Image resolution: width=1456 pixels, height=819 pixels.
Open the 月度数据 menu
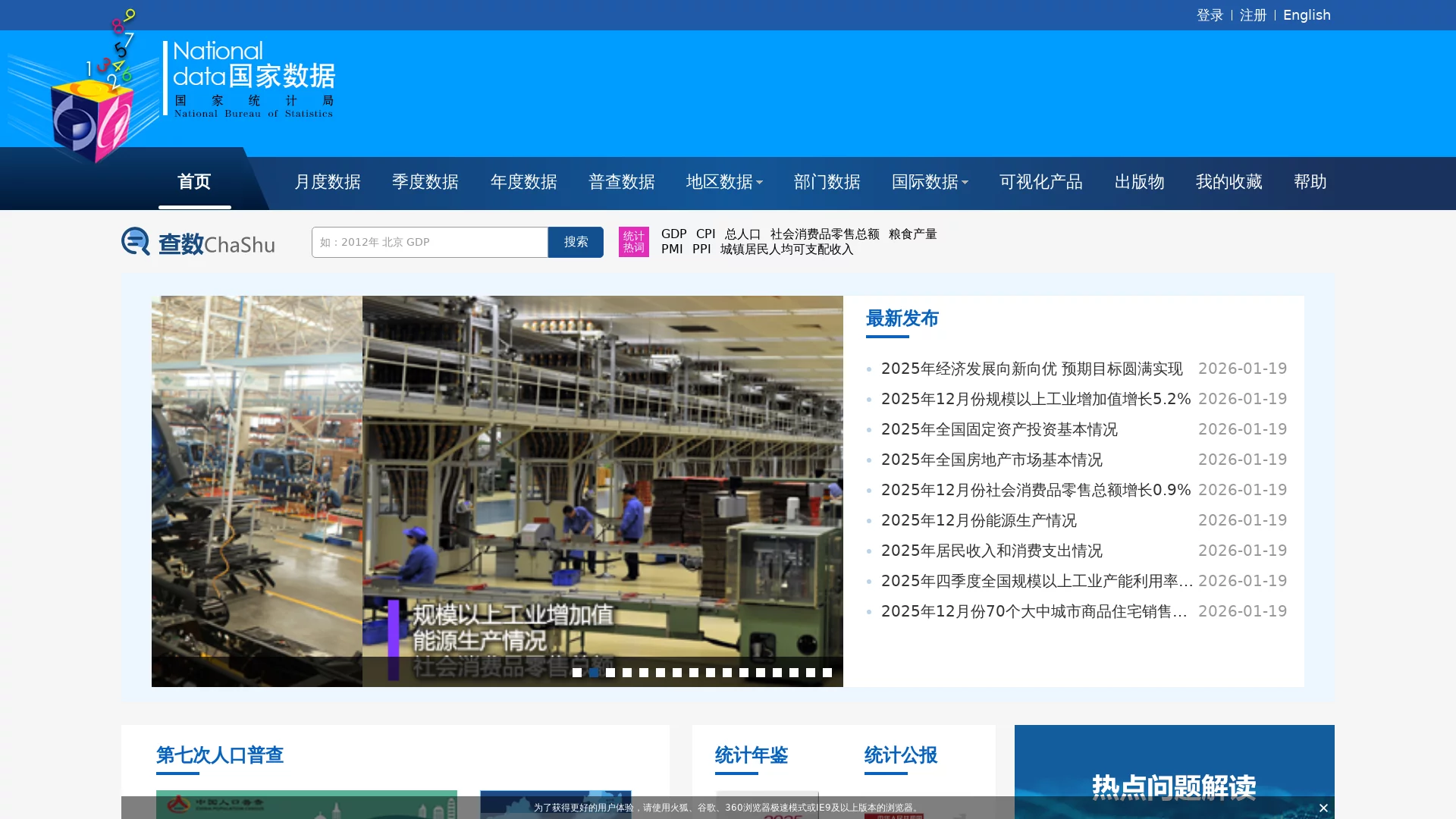click(x=328, y=182)
